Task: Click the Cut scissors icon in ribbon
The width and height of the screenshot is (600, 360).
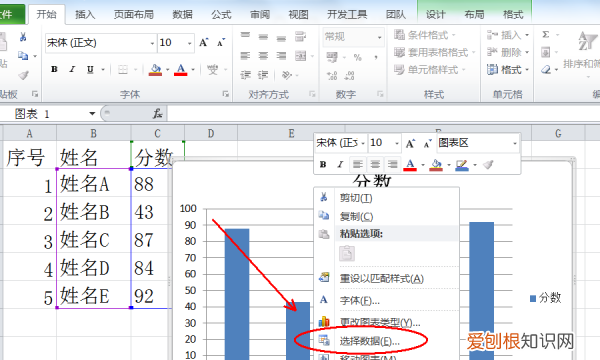Action: (x=23, y=37)
